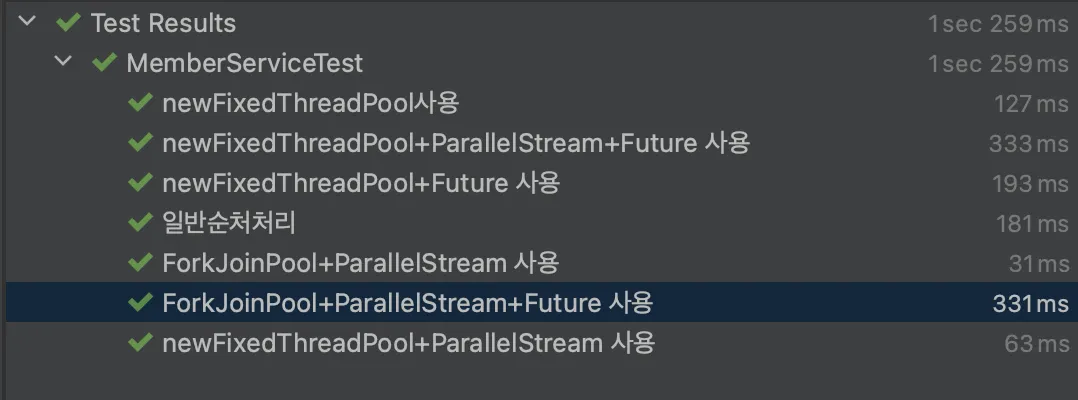1078x400 pixels.
Task: Select newFixedThreadPool+ParallelStream 사용 test
Action: coord(408,344)
